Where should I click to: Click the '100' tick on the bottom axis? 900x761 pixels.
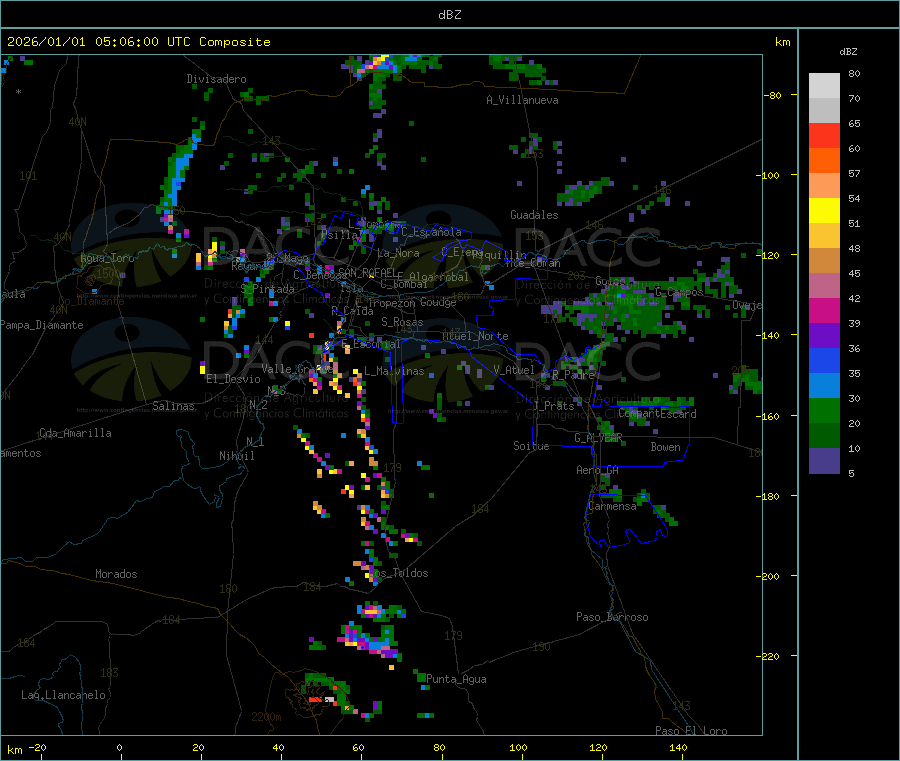(518, 747)
